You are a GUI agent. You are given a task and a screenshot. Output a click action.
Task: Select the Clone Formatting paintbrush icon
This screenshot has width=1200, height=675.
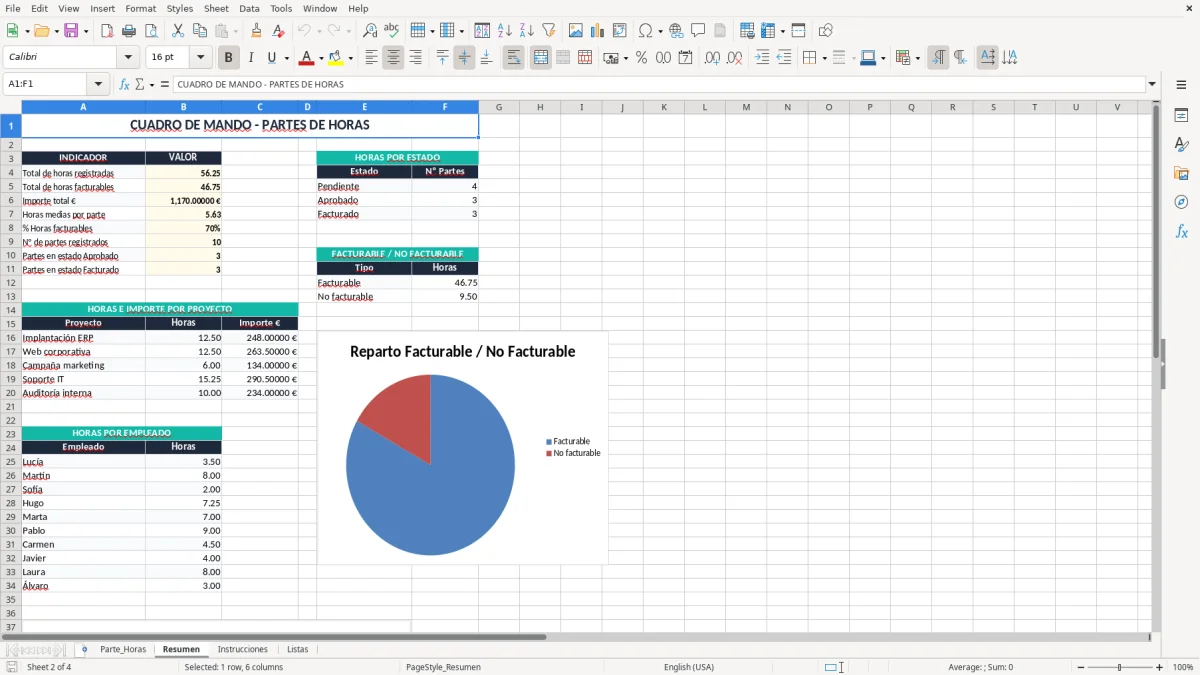[257, 31]
